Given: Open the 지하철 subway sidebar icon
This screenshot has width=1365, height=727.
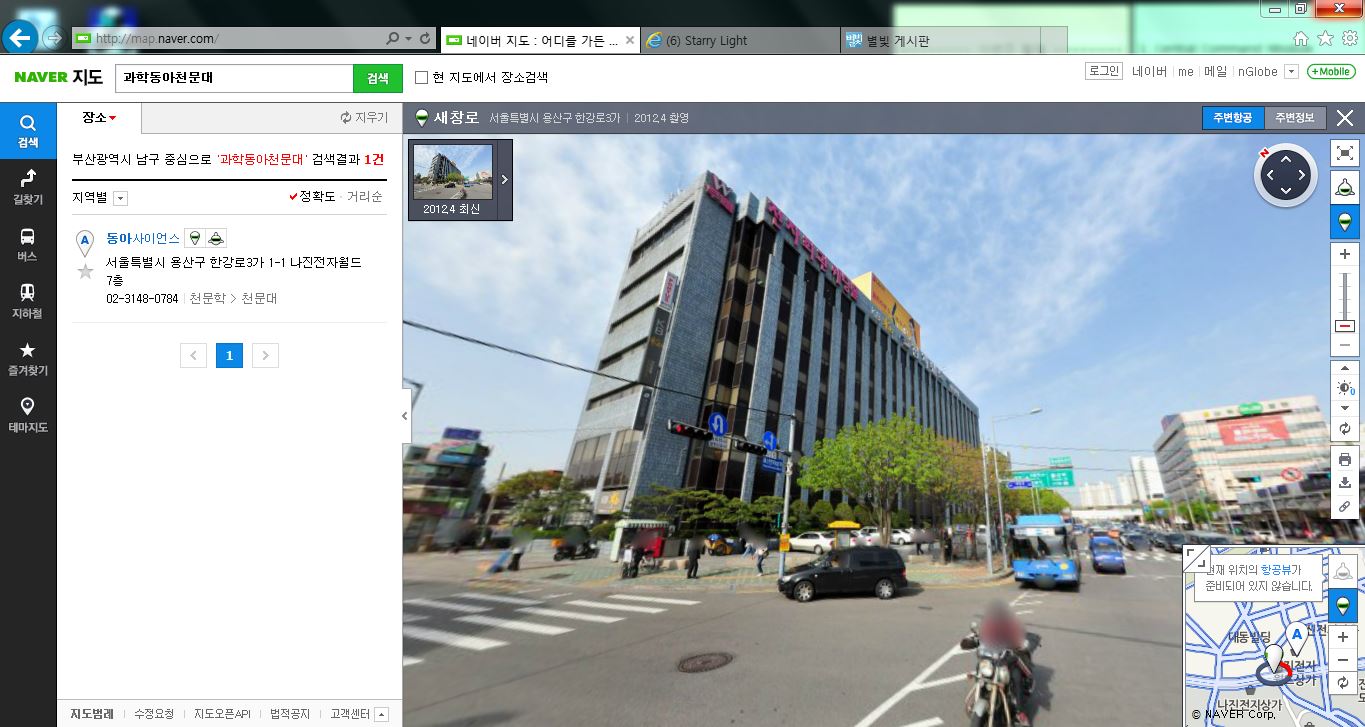Looking at the screenshot, I should (28, 301).
